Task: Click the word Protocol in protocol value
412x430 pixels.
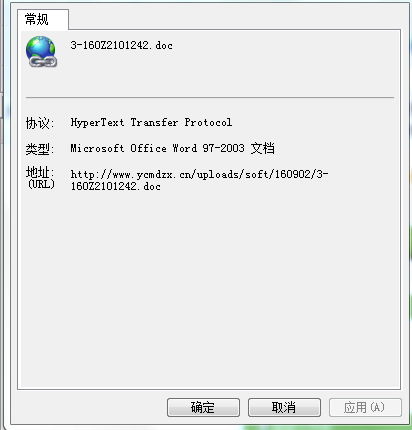Action: point(208,122)
